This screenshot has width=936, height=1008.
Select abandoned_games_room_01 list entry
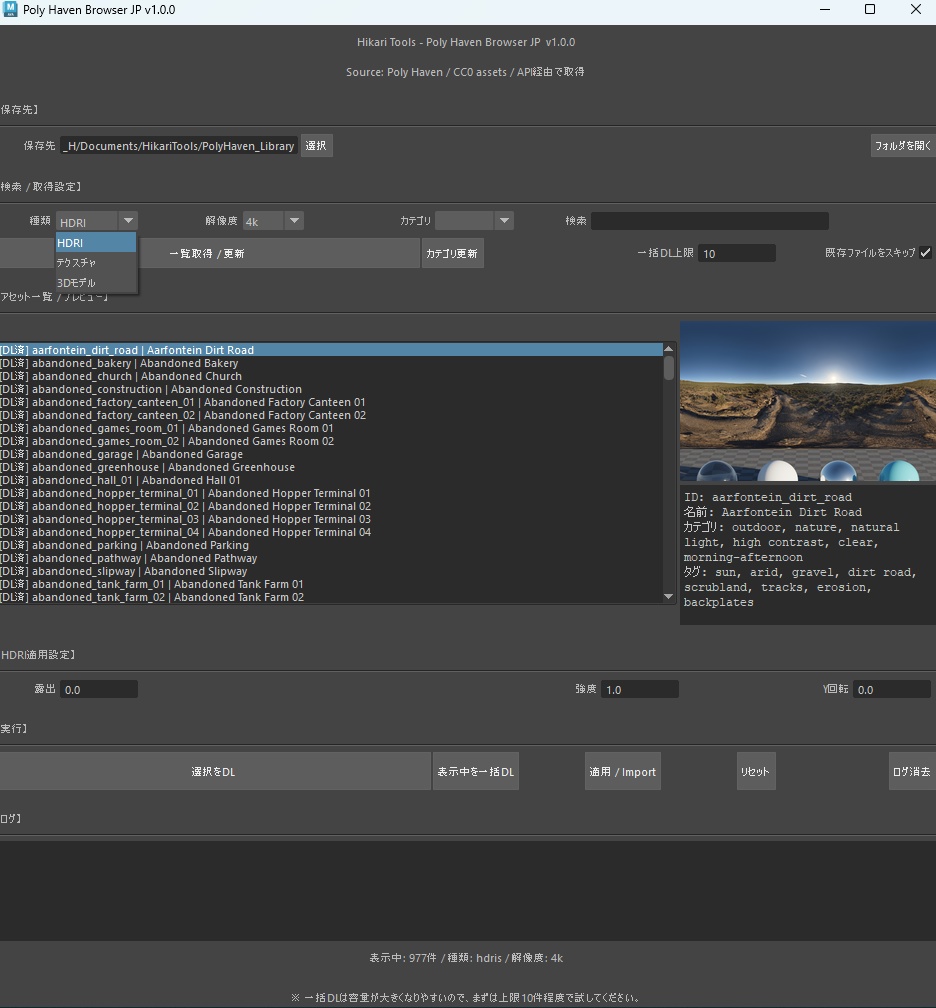pyautogui.click(x=331, y=428)
